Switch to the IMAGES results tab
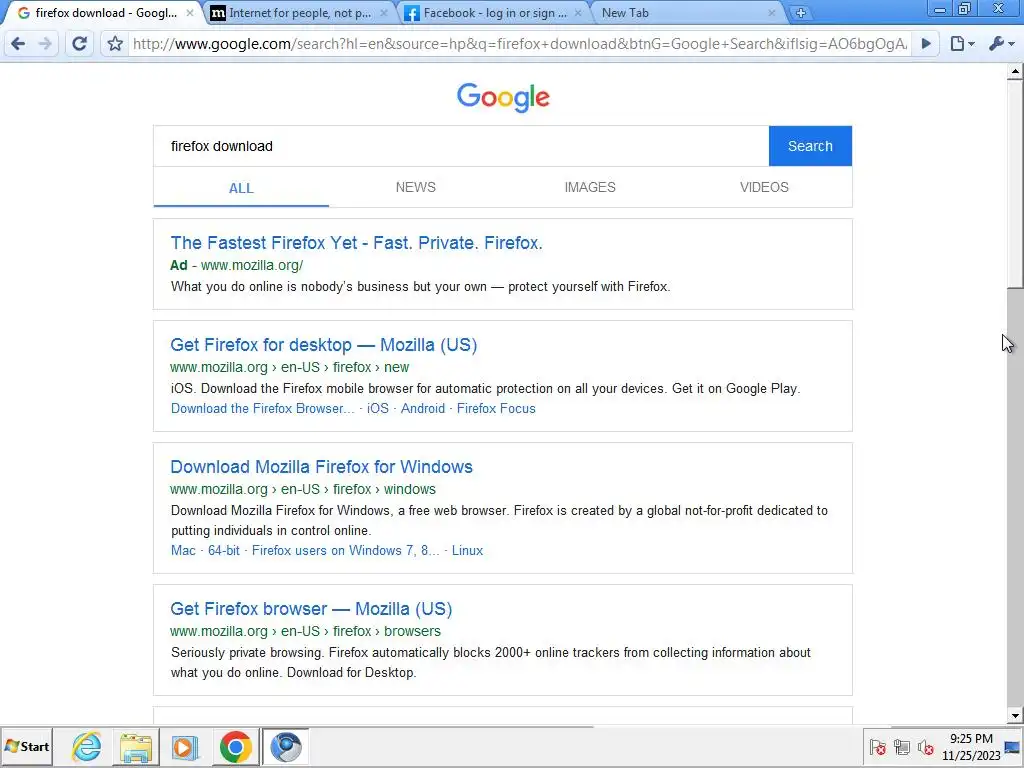1024x768 pixels. [x=590, y=187]
